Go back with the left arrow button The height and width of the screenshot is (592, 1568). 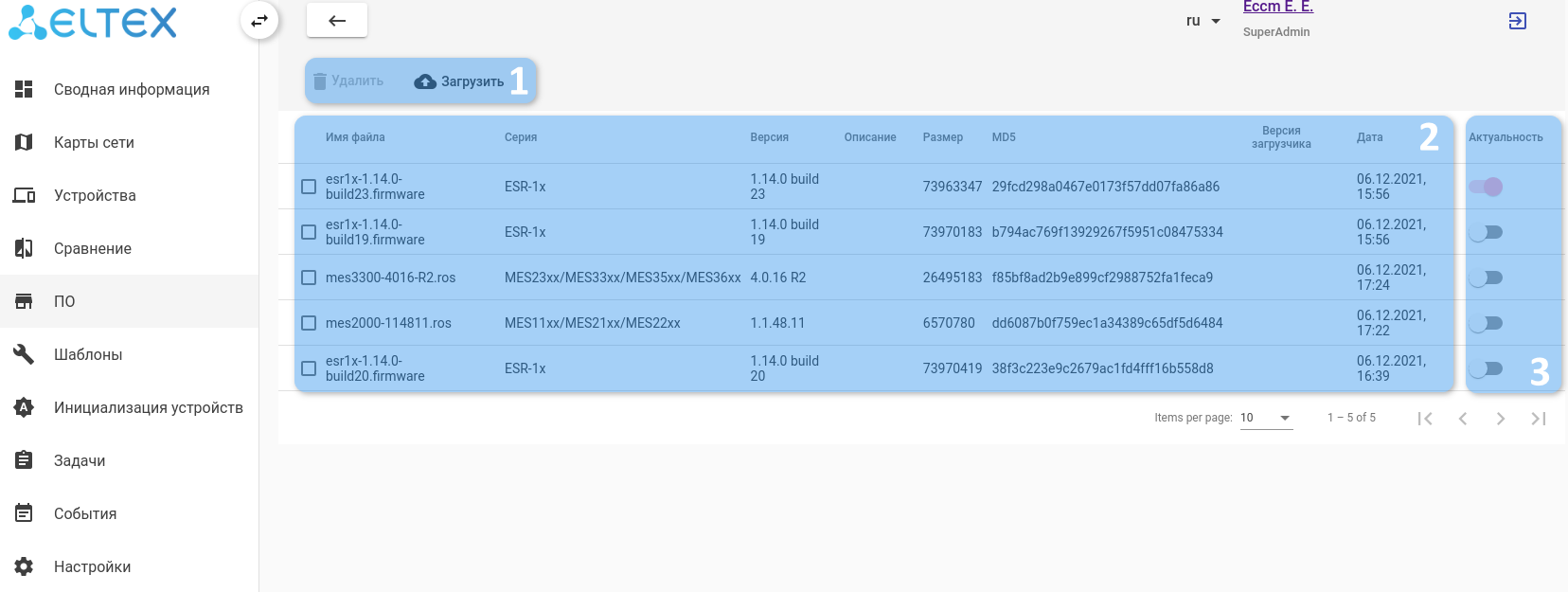[x=337, y=20]
